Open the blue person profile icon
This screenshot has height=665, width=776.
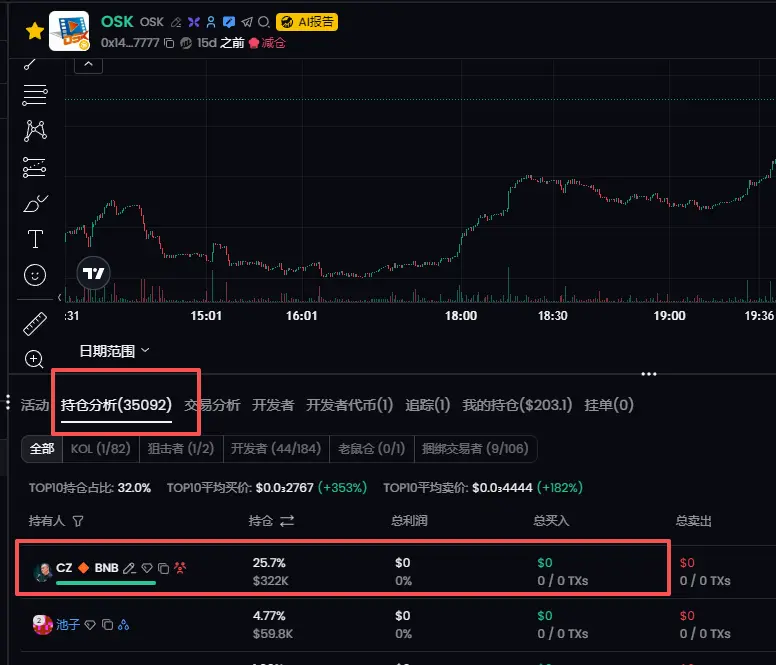click(211, 22)
